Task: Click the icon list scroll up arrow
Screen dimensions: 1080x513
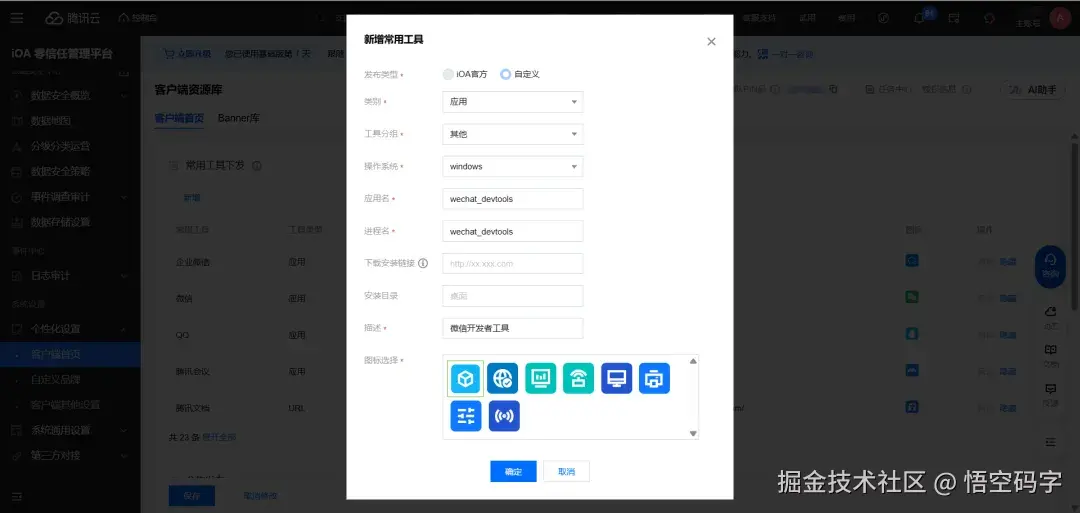Action: tap(693, 361)
